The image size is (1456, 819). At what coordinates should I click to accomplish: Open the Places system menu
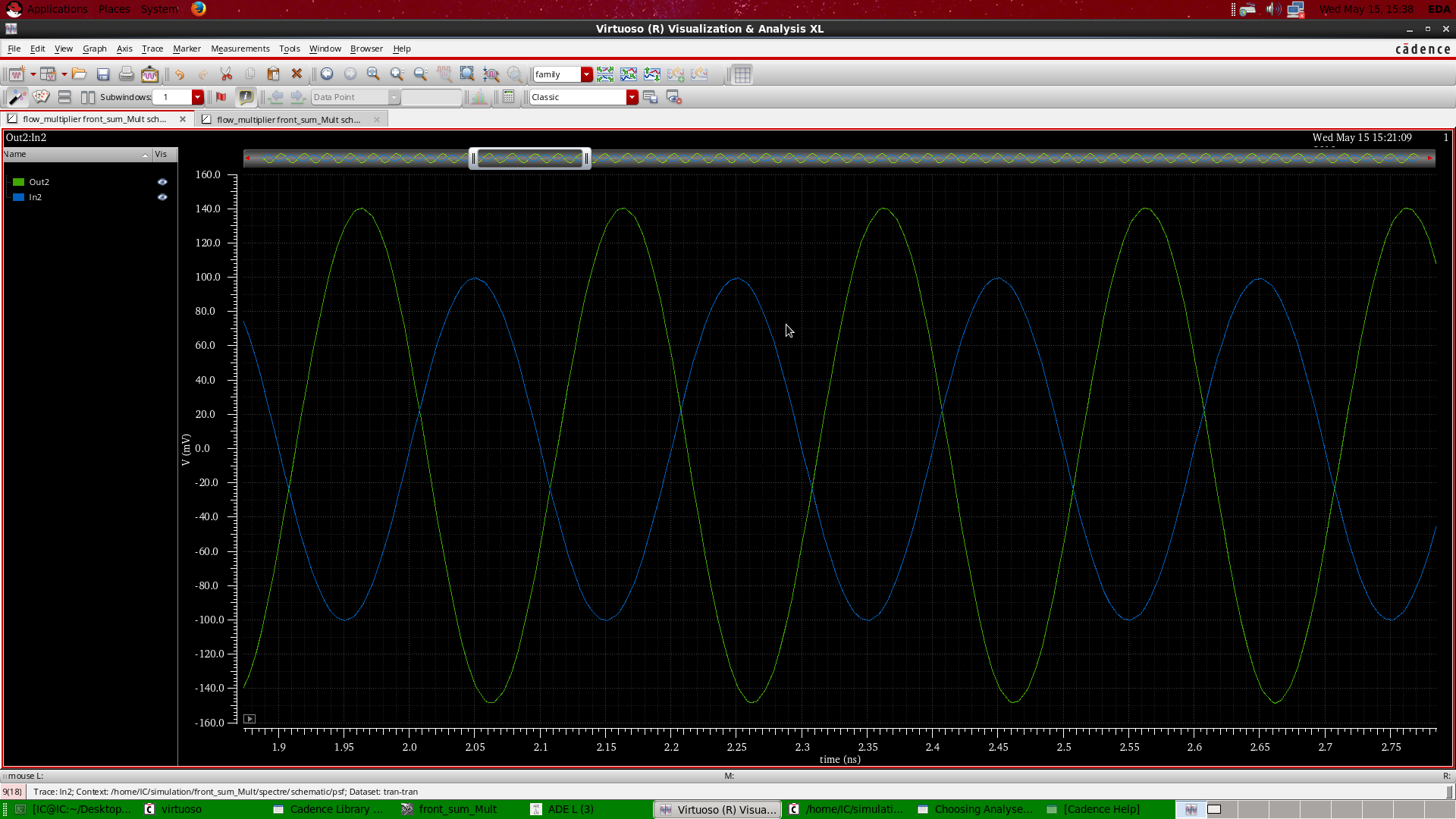coord(115,9)
